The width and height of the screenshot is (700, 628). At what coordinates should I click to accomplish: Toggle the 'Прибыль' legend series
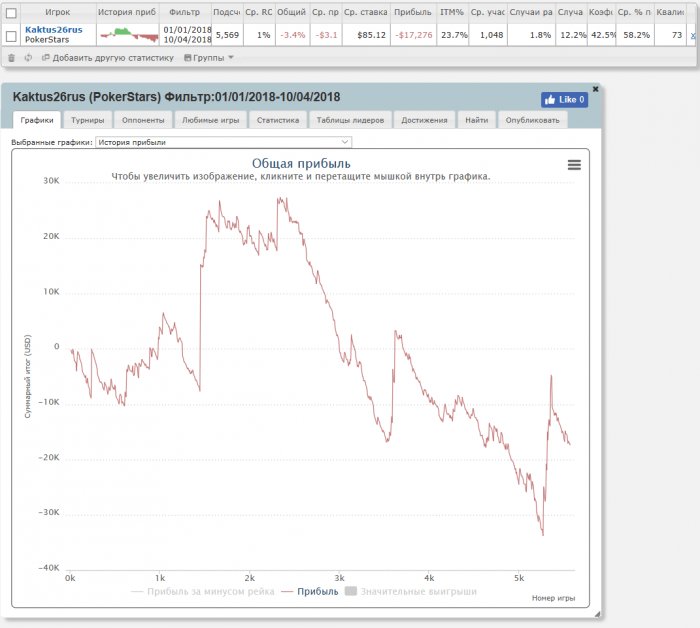point(311,591)
